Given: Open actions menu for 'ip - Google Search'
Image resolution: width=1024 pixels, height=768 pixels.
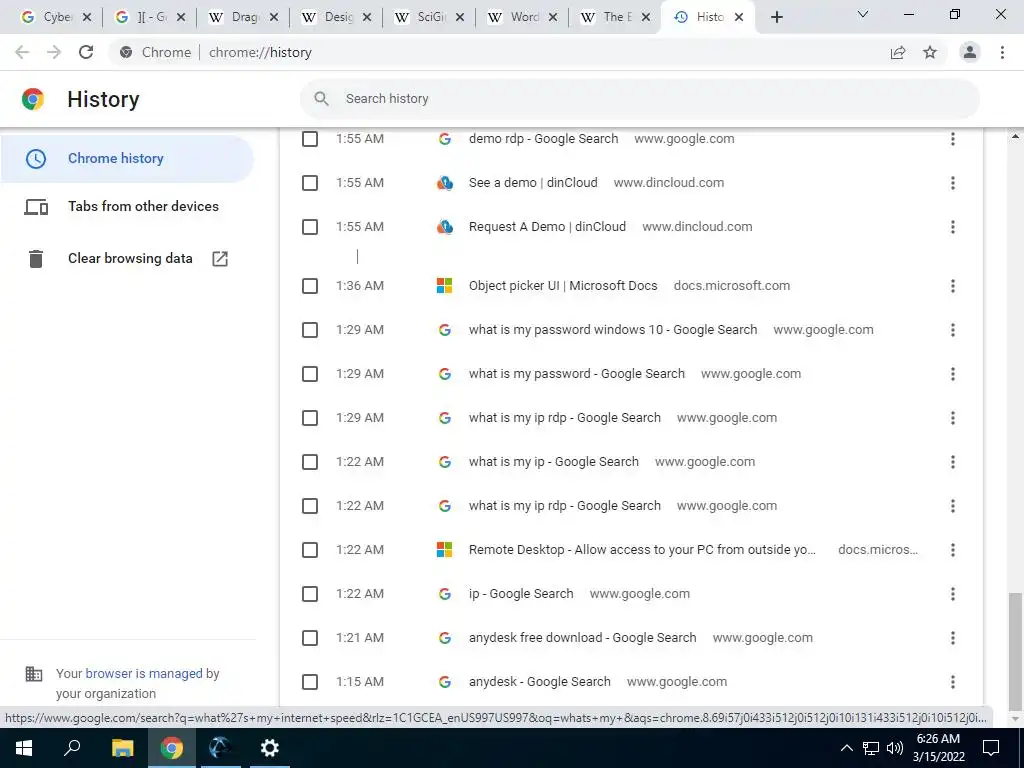Looking at the screenshot, I should [x=953, y=594].
